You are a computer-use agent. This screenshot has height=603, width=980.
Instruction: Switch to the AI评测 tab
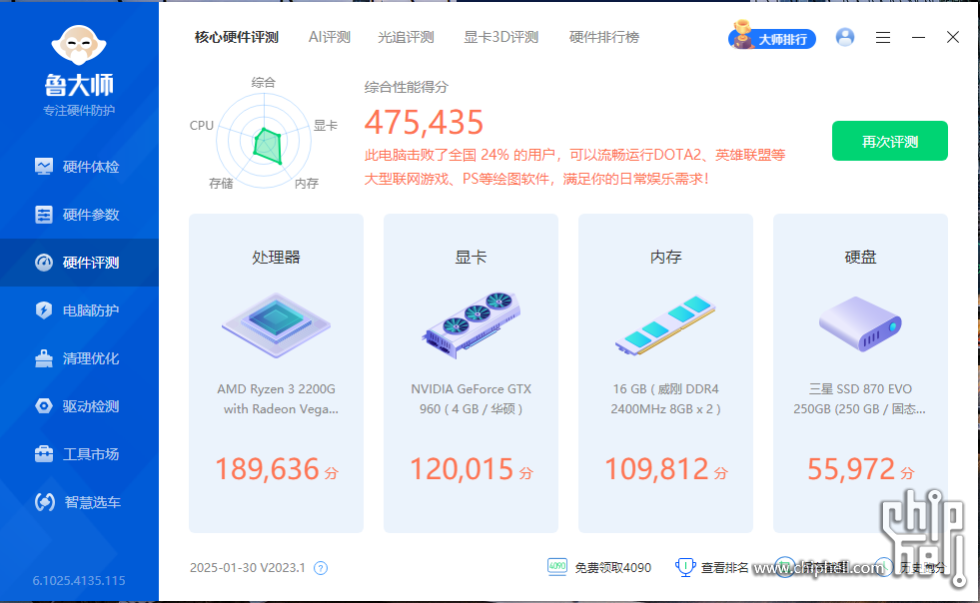click(x=329, y=37)
